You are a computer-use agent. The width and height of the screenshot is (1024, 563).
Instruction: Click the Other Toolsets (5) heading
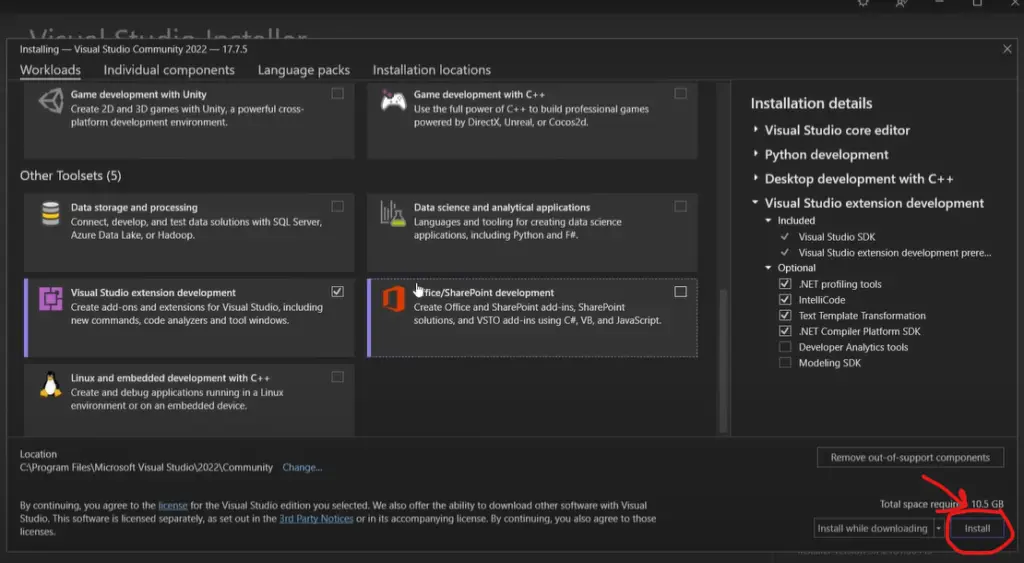[x=71, y=176]
